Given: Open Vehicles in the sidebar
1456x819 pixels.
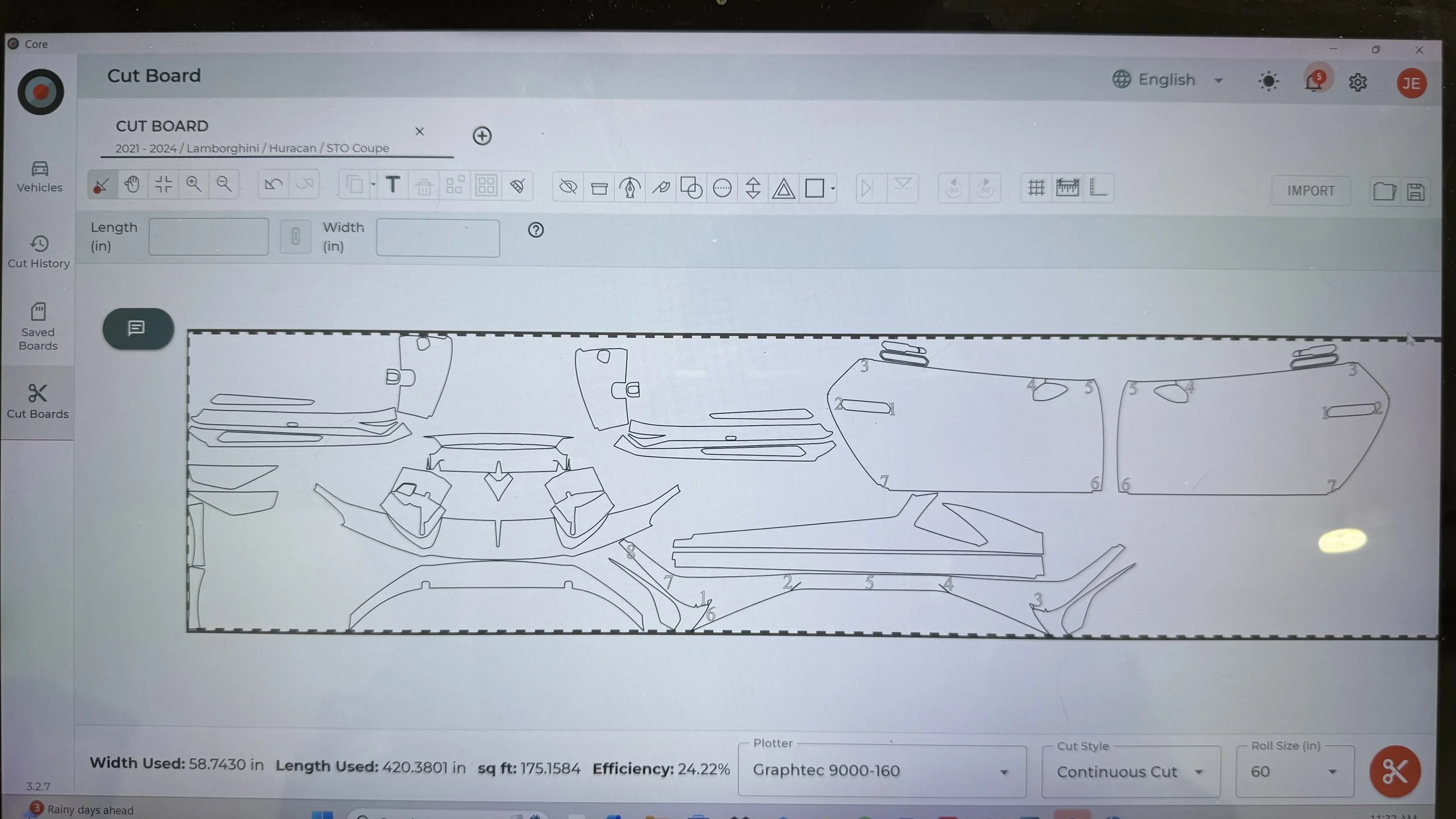Looking at the screenshot, I should pos(40,176).
